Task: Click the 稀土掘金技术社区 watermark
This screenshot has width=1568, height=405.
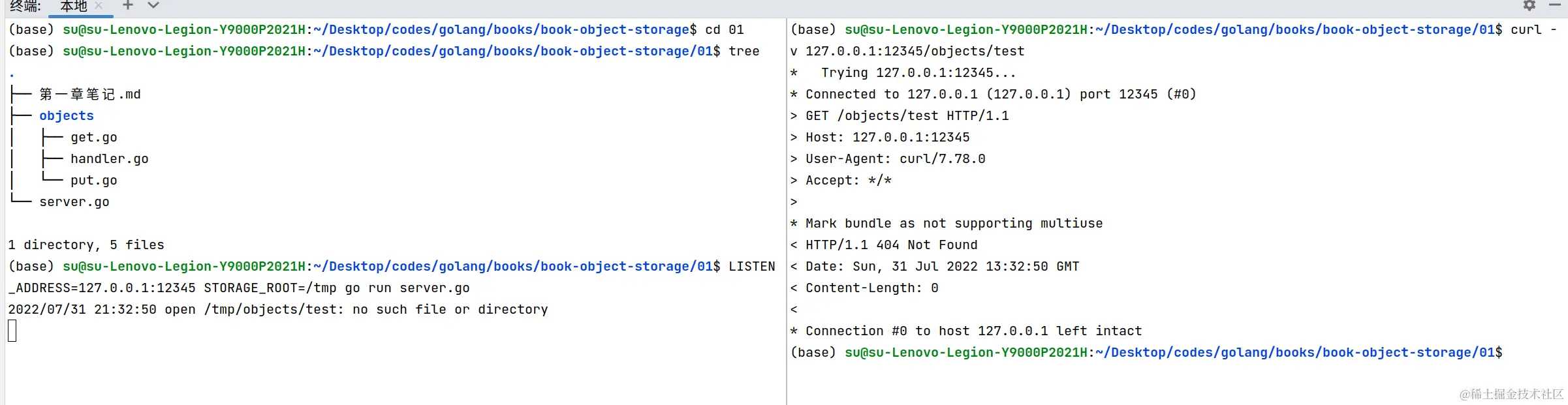Action: click(1511, 394)
